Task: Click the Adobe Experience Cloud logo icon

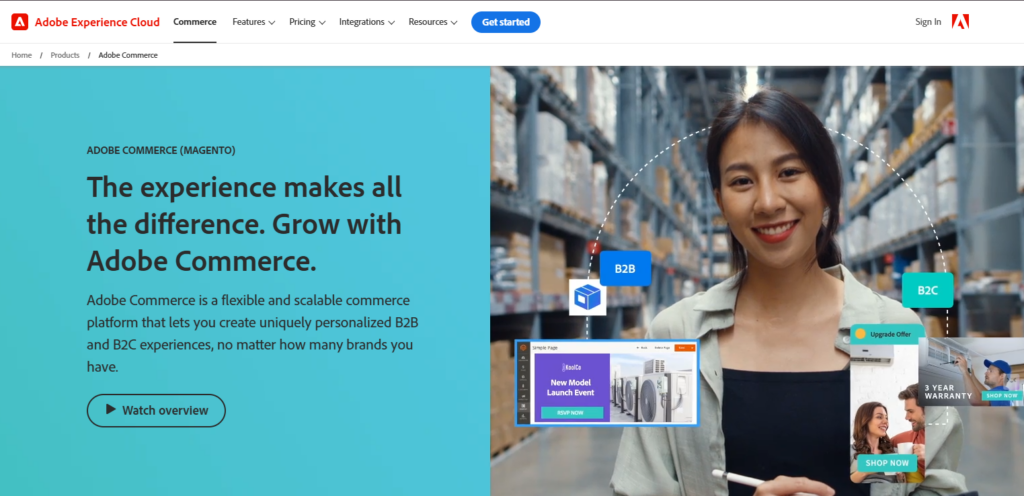Action: click(x=20, y=22)
